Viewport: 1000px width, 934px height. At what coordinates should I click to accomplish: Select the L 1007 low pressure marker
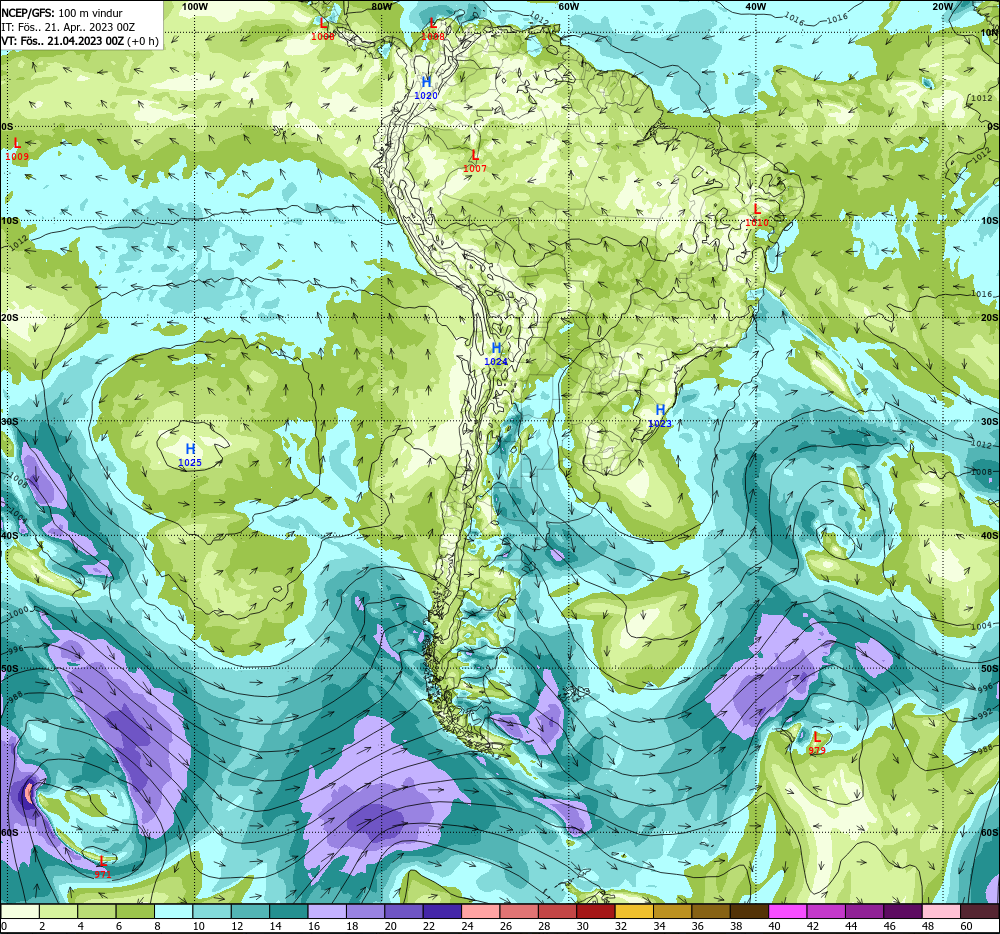[474, 161]
